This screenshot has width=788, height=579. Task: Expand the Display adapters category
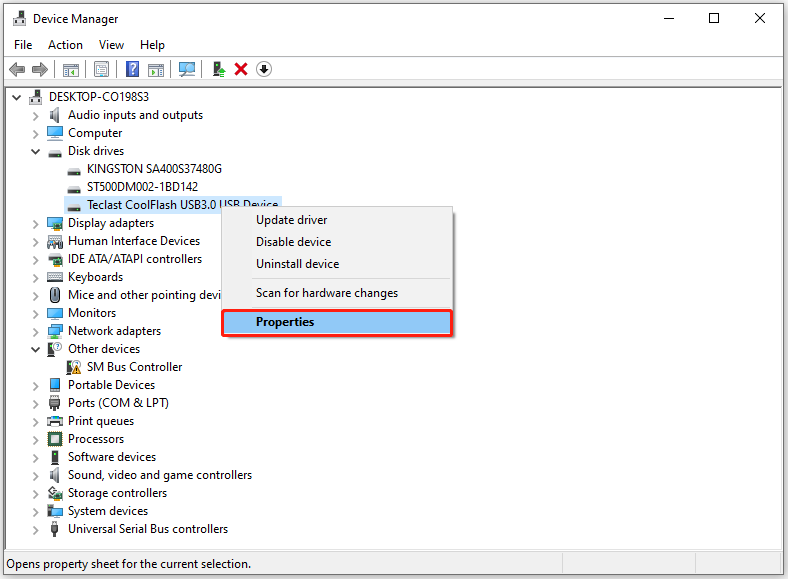pos(35,224)
